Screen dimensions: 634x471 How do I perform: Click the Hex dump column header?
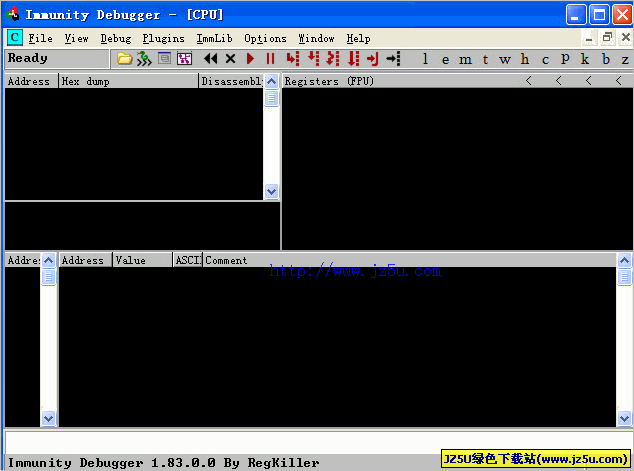(x=128, y=81)
